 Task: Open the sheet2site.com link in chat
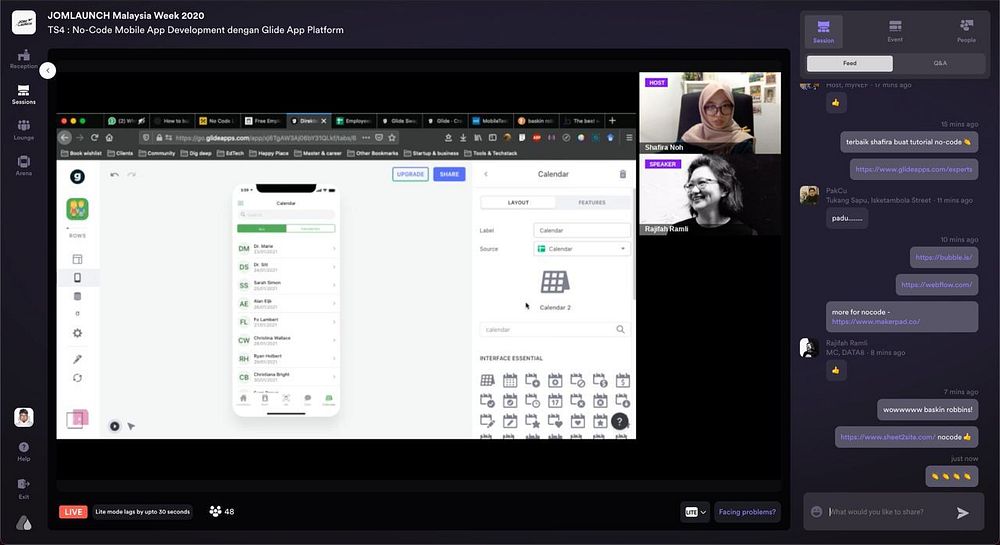[x=888, y=437]
